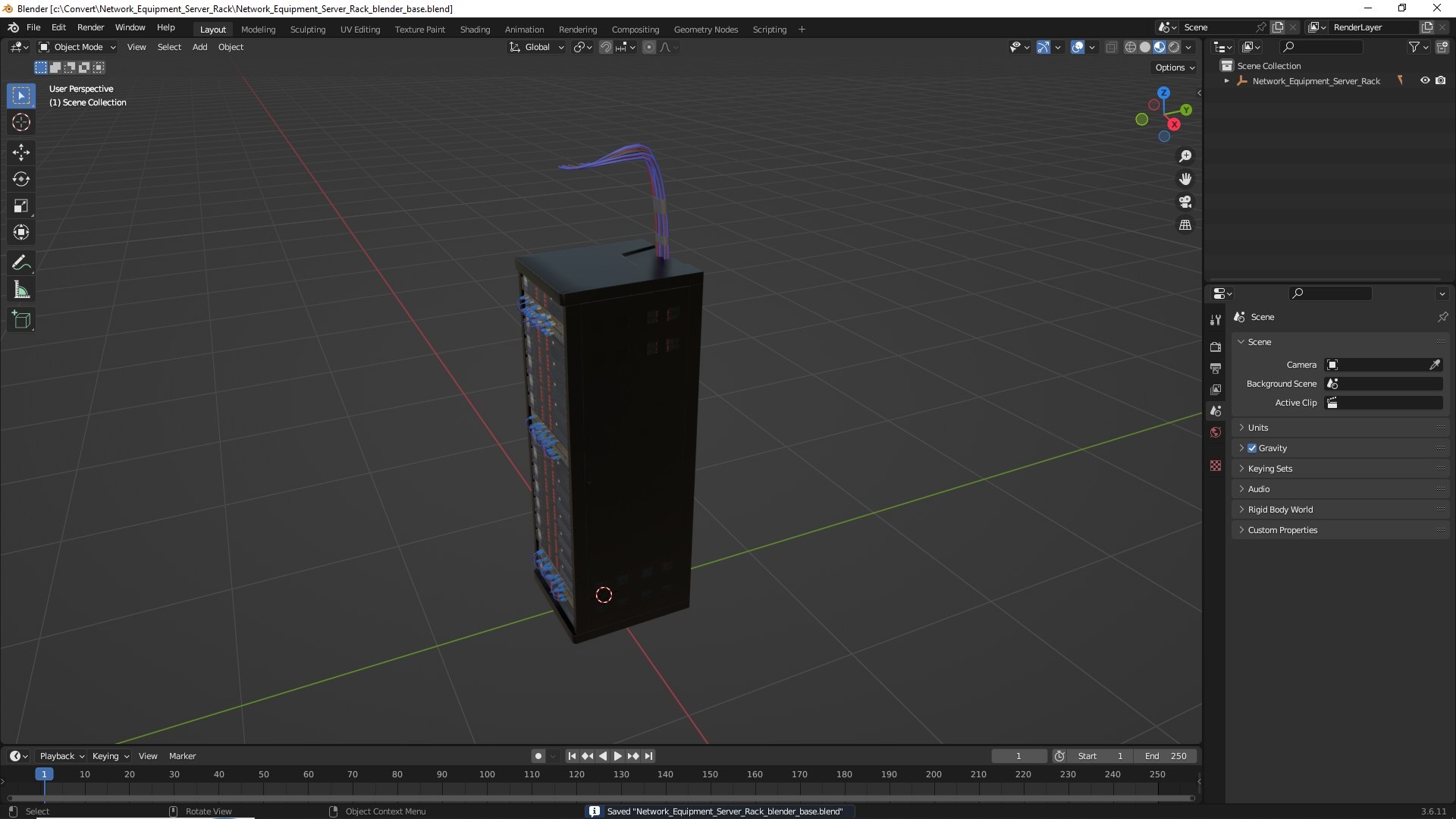
Task: Open the Render menu
Action: [90, 27]
